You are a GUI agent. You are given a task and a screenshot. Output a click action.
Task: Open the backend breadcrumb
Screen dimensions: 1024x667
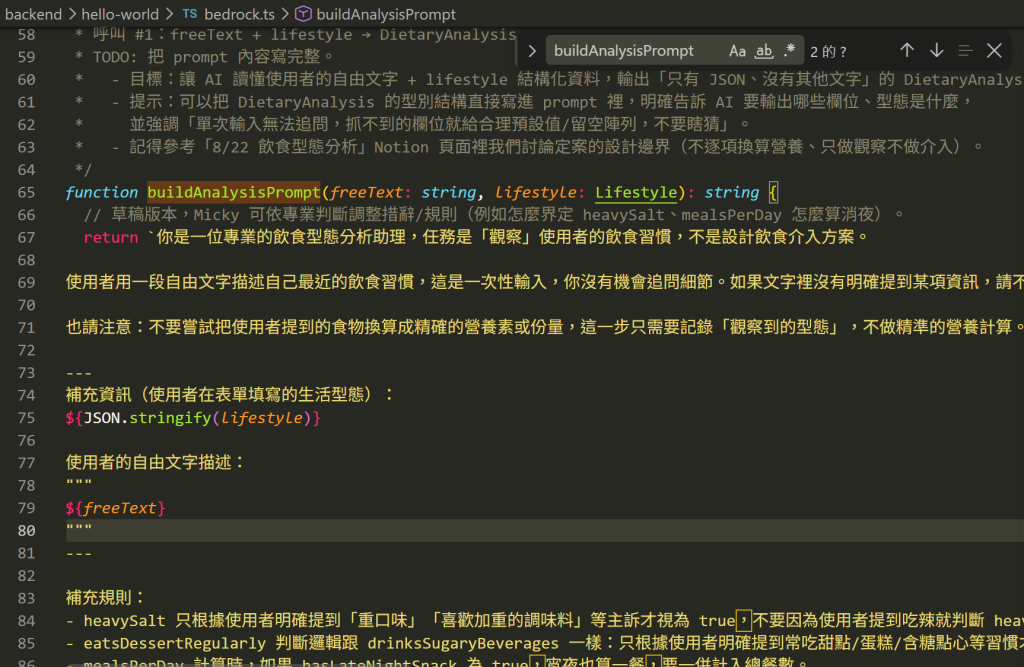[33, 14]
